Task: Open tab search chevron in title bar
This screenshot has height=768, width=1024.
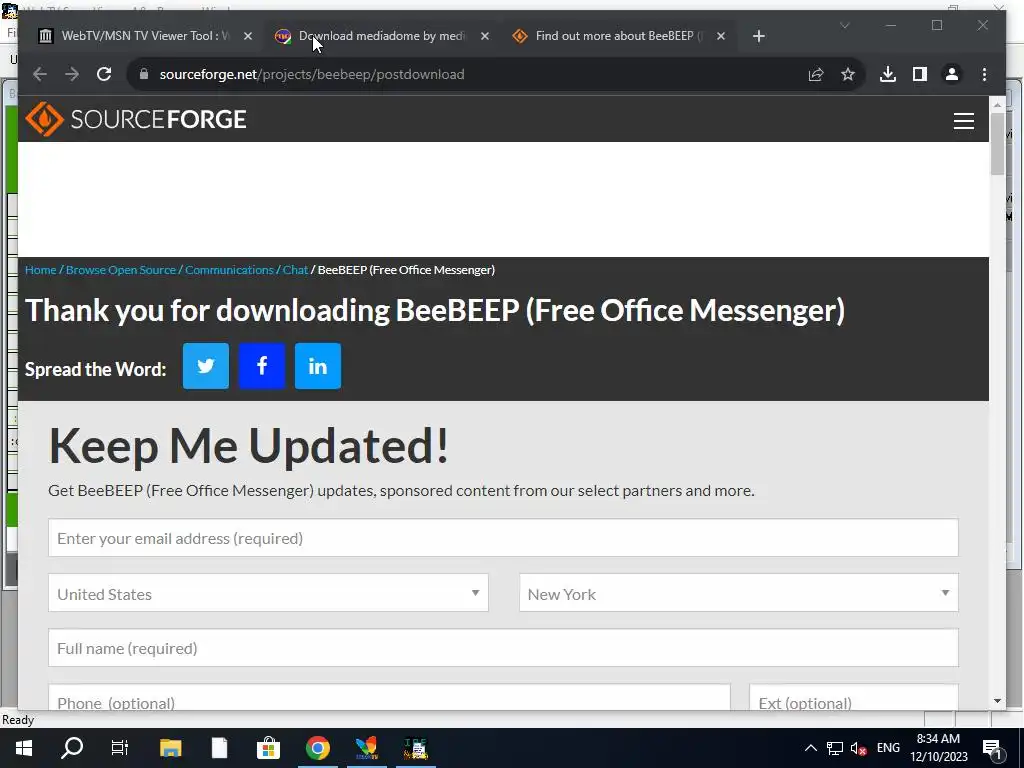Action: pos(844,25)
